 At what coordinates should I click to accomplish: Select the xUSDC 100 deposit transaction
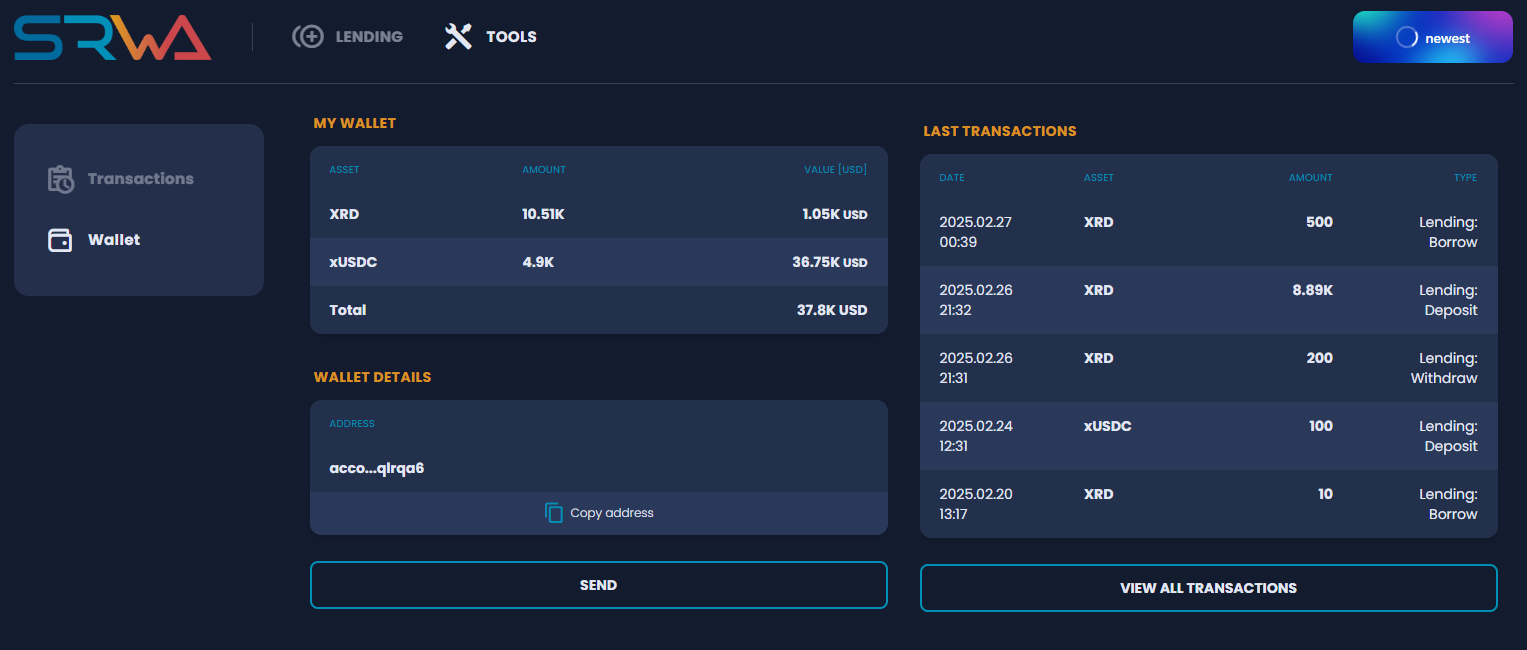(x=1208, y=436)
